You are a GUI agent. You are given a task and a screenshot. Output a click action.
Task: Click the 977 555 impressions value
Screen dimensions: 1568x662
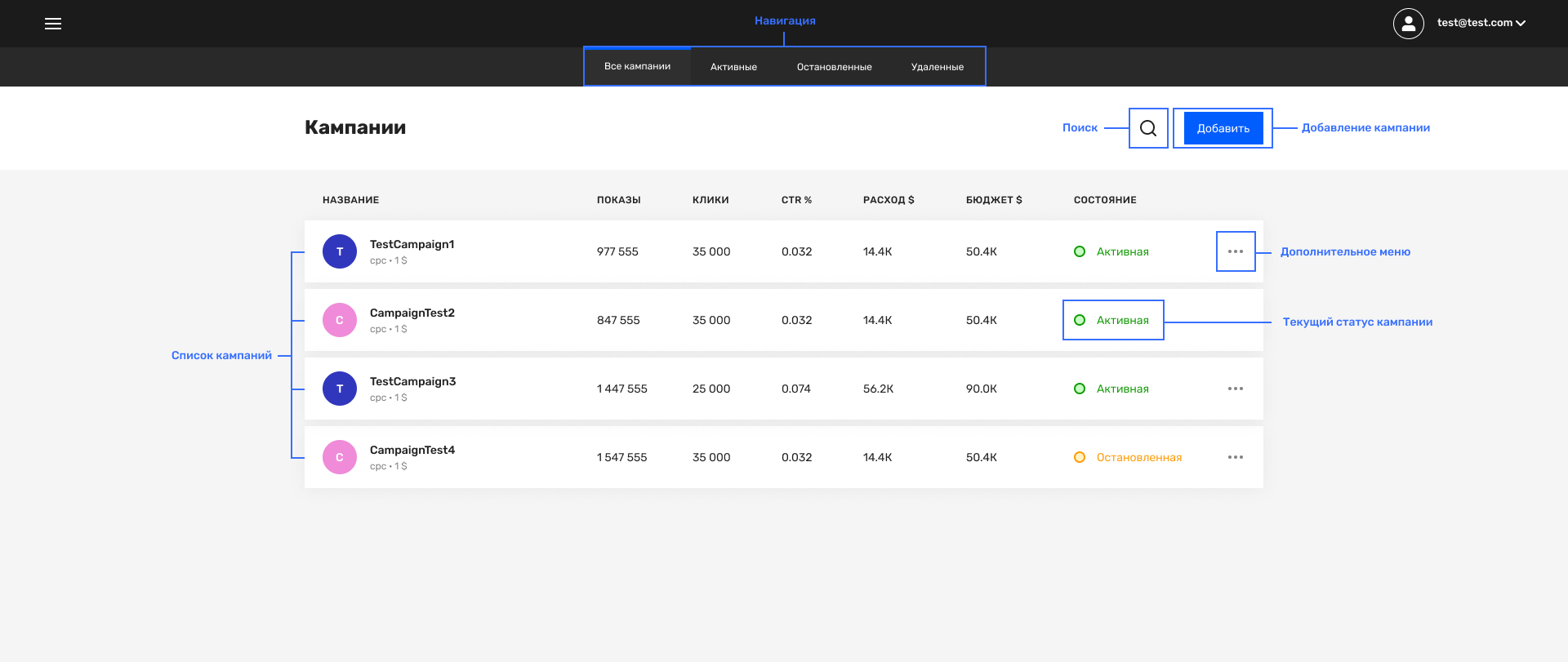pyautogui.click(x=617, y=251)
